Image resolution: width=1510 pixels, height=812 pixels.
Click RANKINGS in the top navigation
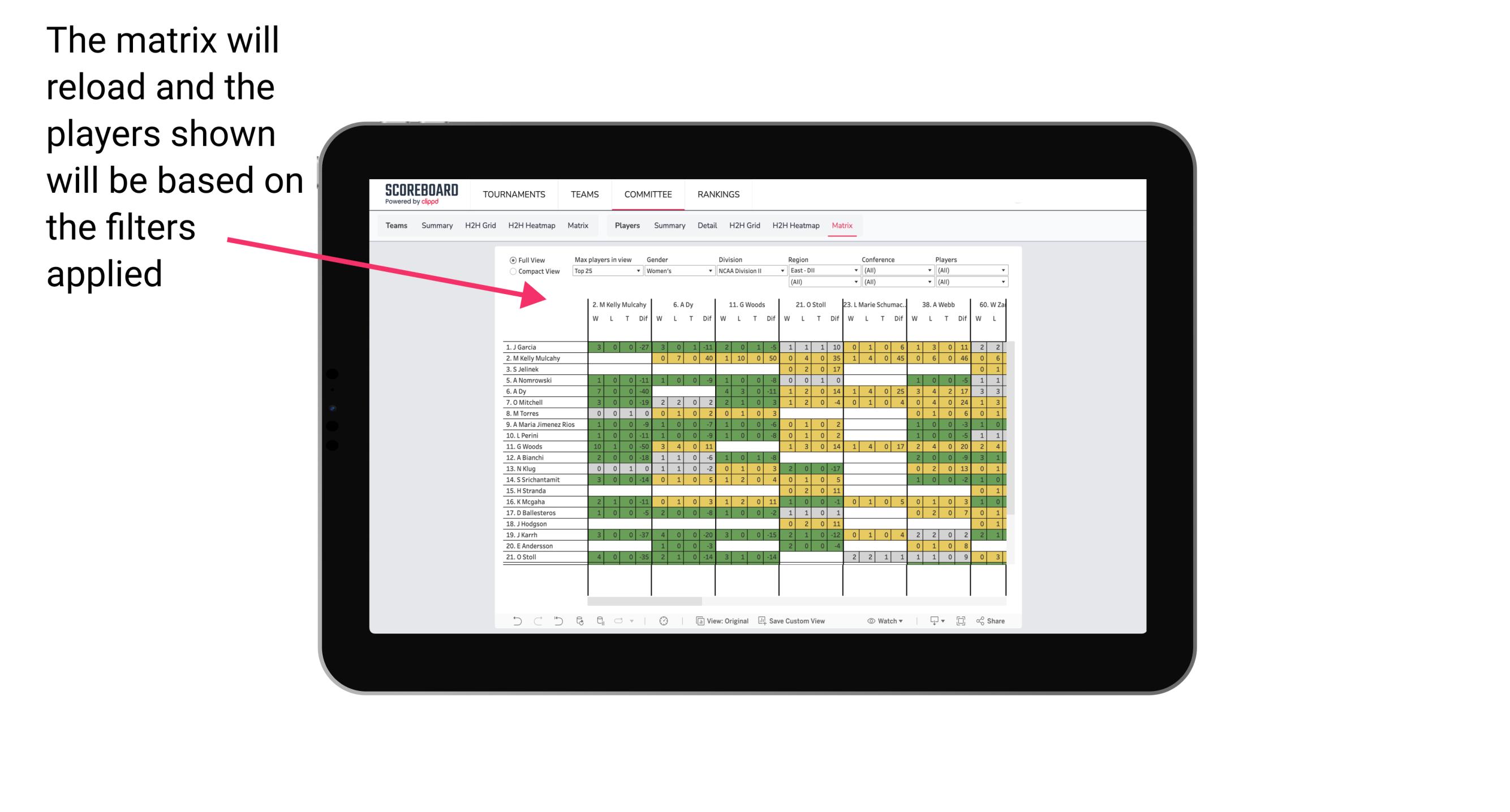click(718, 194)
